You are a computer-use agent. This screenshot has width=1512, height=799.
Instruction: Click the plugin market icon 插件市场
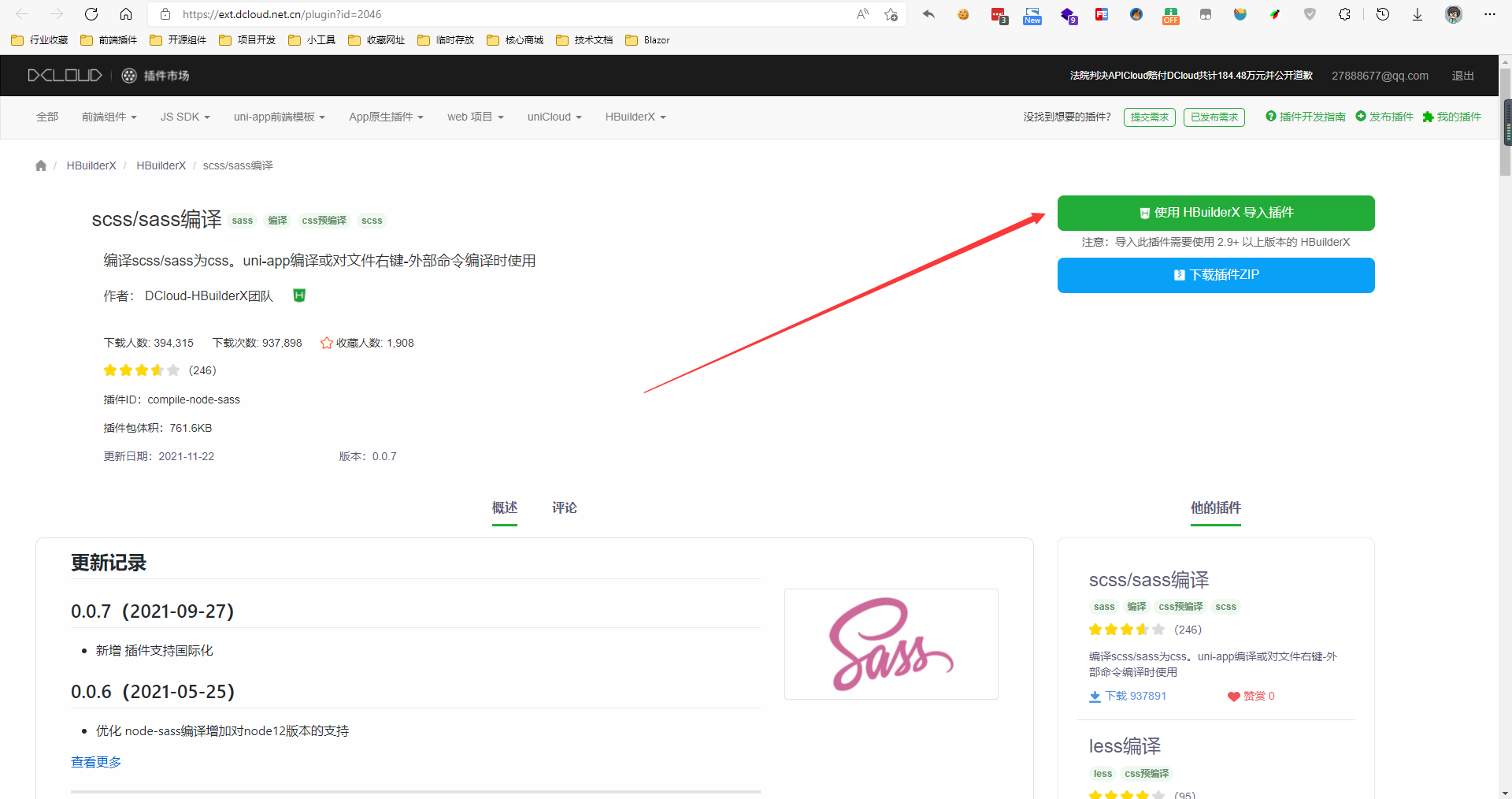pos(155,76)
